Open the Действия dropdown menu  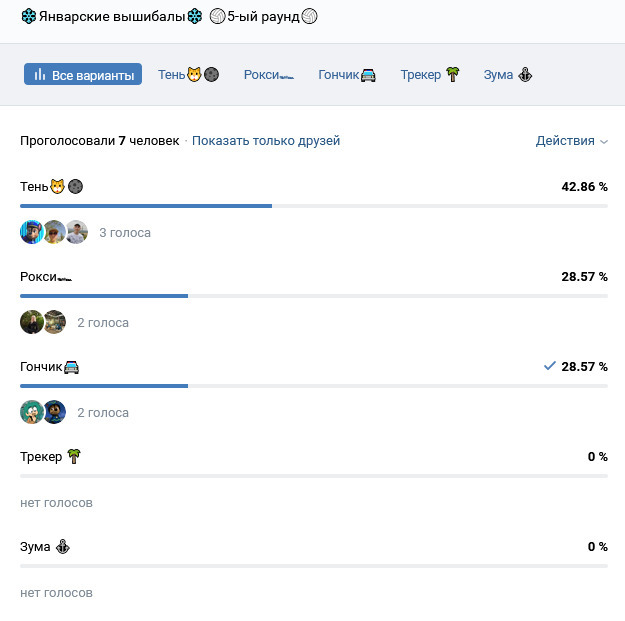572,141
